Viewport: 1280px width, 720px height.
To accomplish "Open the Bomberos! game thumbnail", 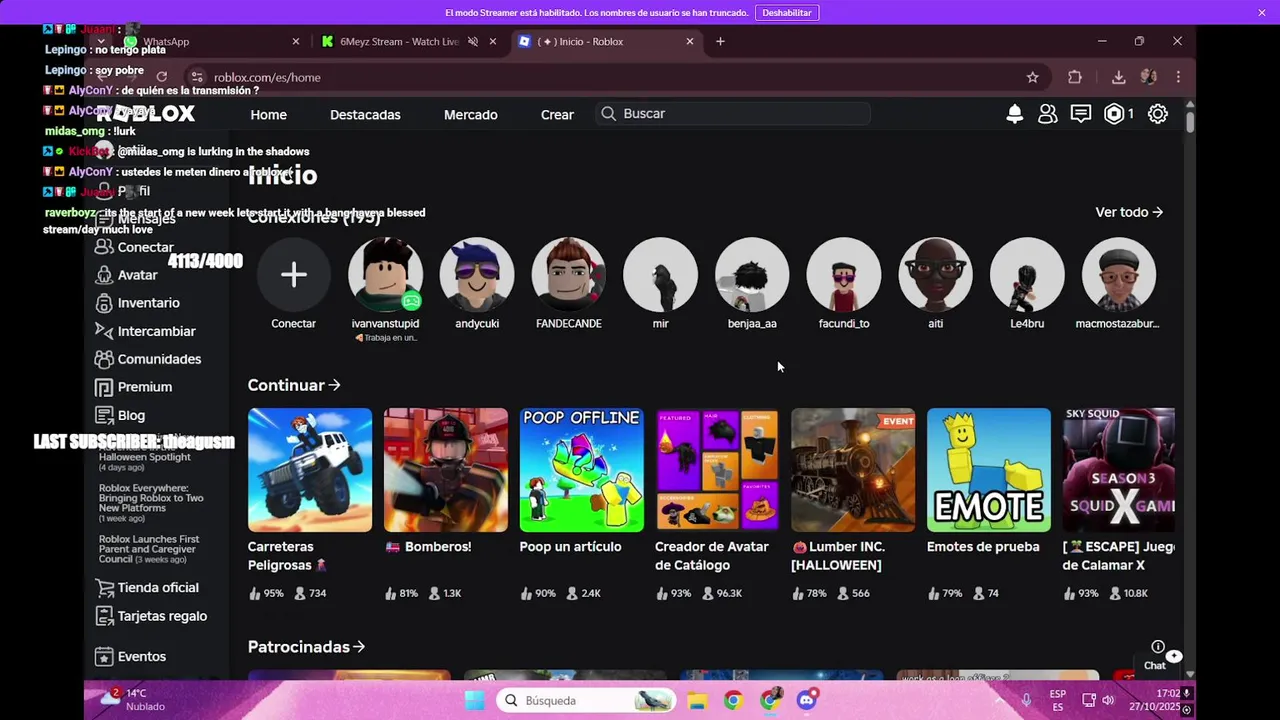I will [x=446, y=470].
